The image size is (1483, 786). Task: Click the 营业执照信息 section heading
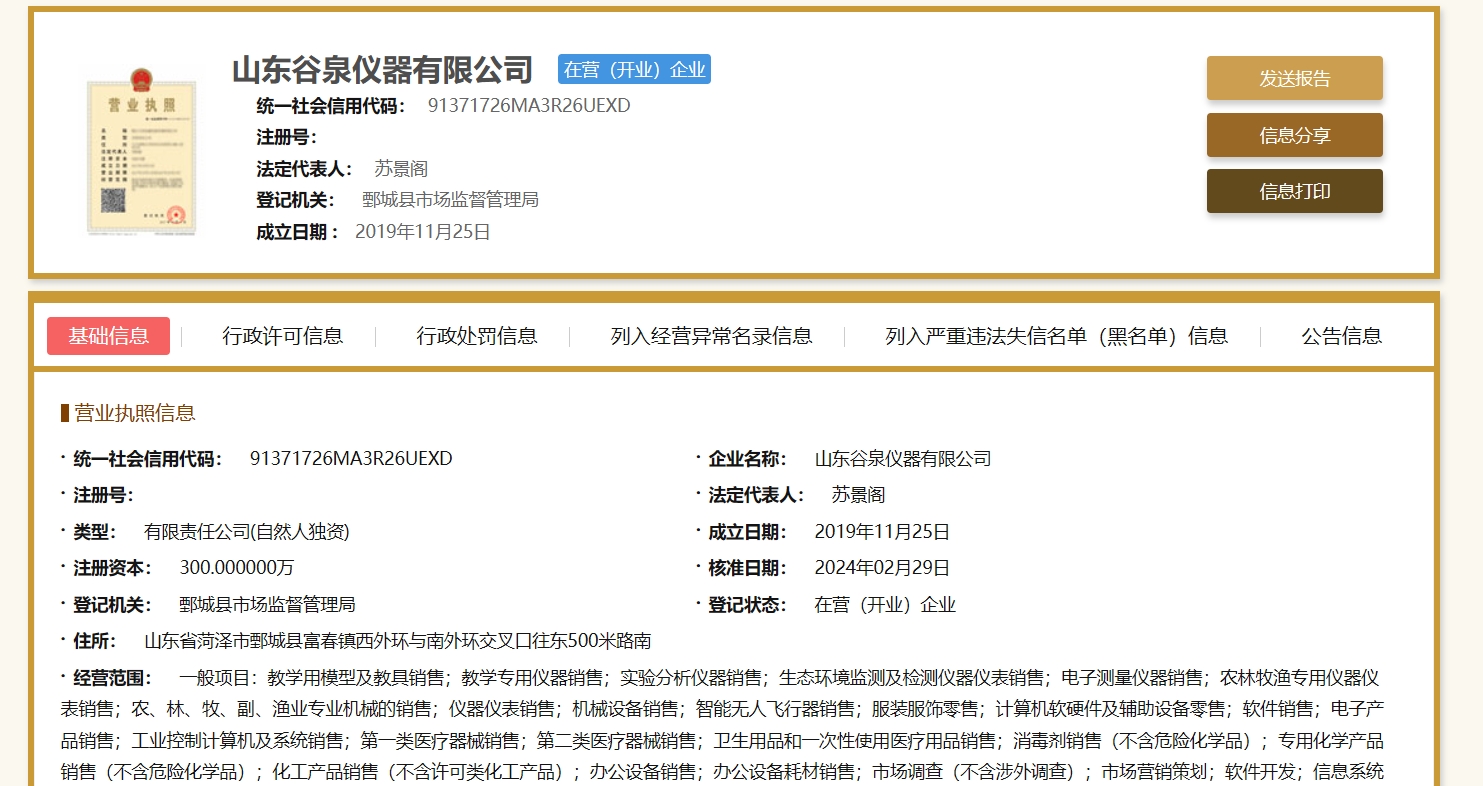(x=135, y=413)
